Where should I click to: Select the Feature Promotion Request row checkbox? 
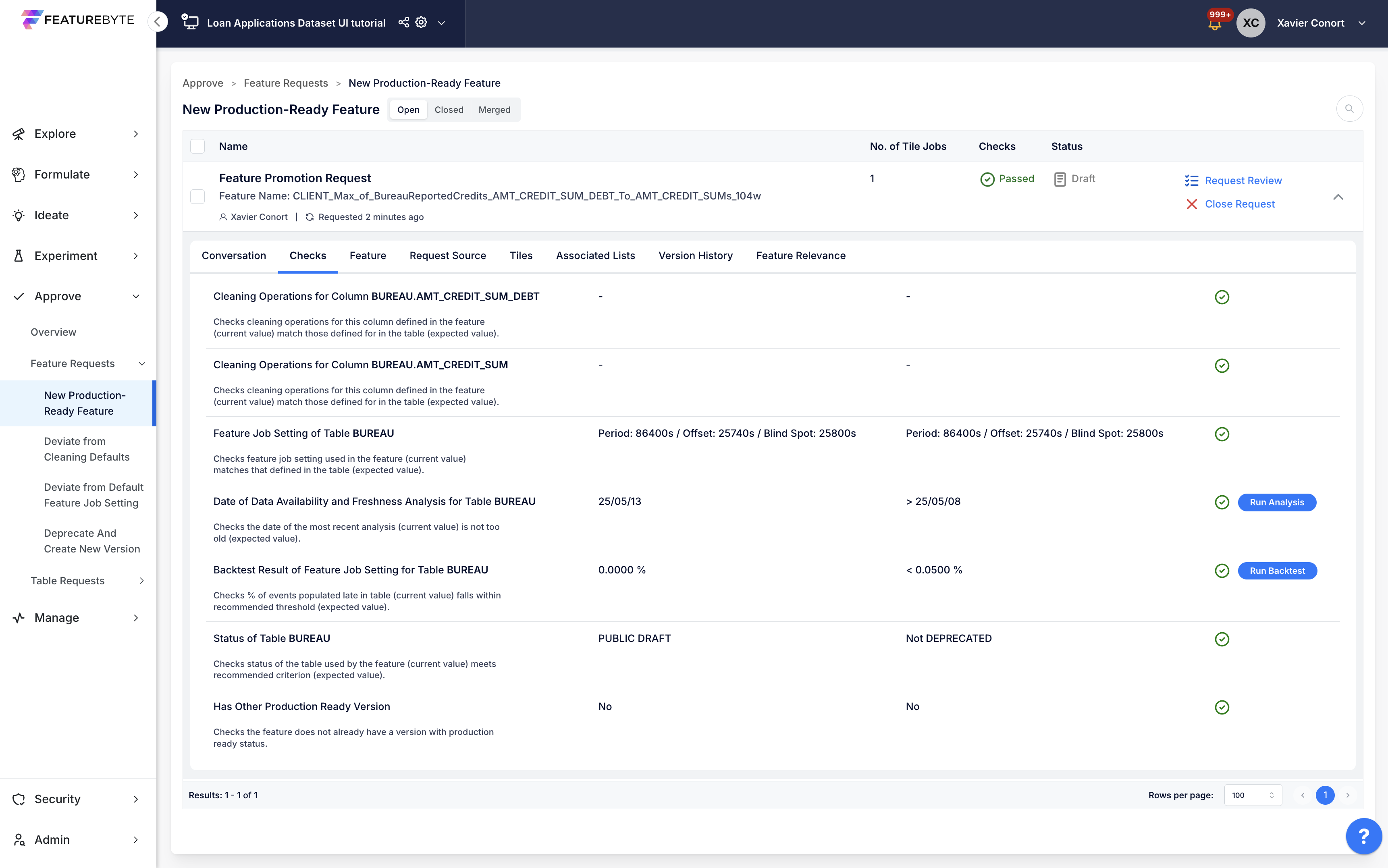click(197, 196)
